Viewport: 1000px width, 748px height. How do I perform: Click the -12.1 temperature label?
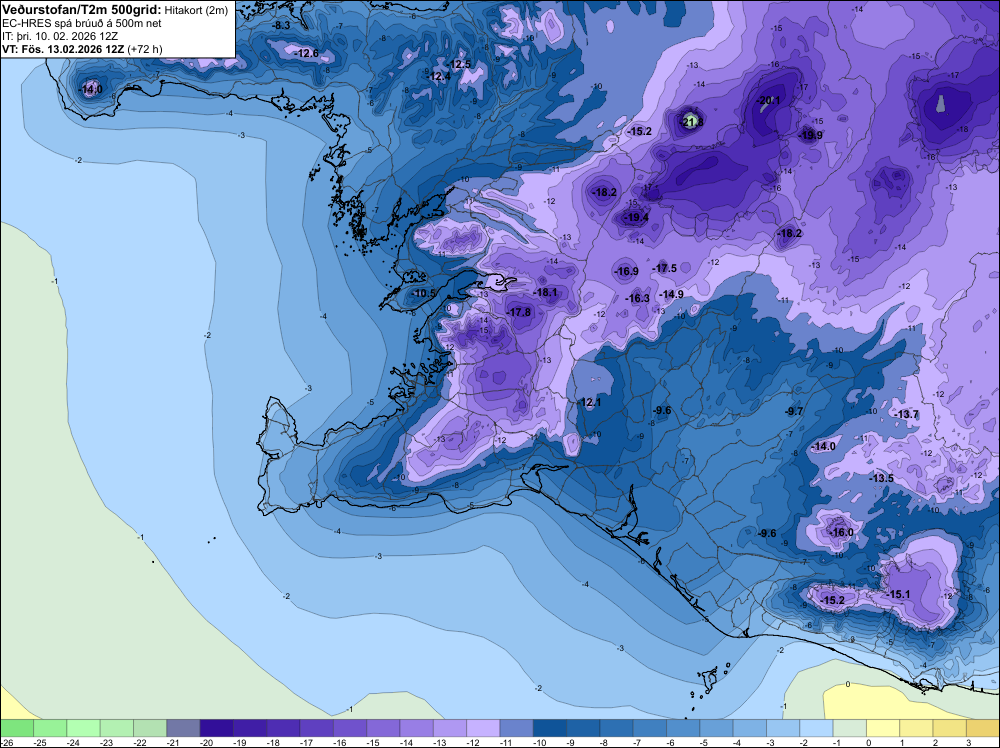[x=589, y=402]
